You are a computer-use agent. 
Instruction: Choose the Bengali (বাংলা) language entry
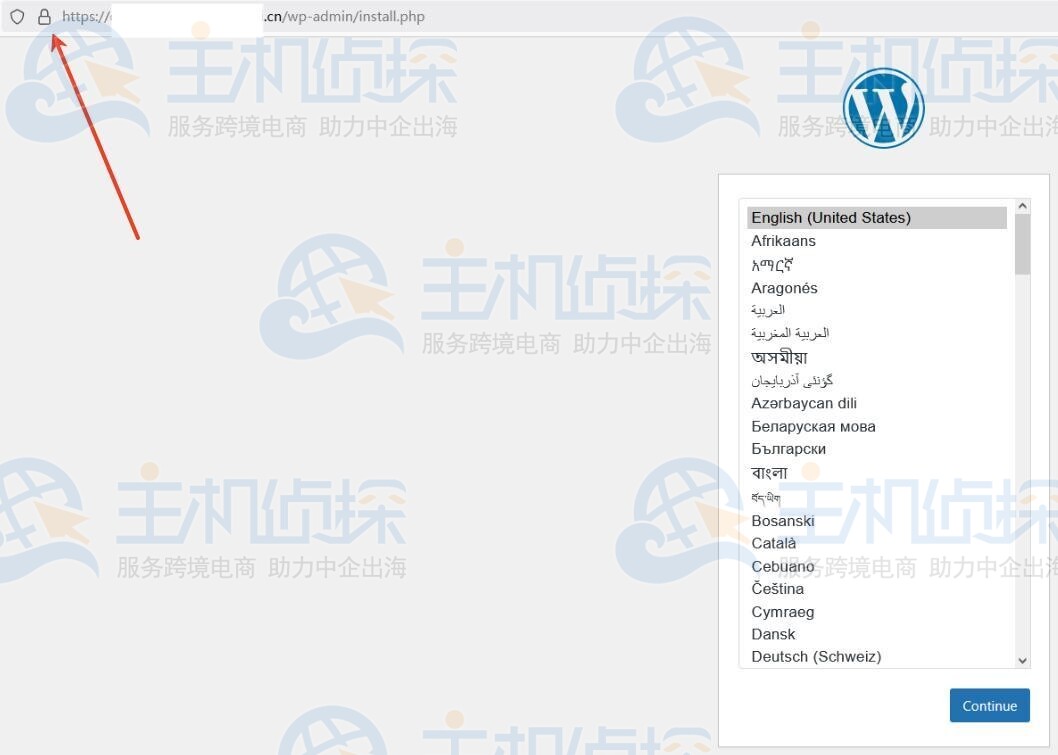[771, 471]
